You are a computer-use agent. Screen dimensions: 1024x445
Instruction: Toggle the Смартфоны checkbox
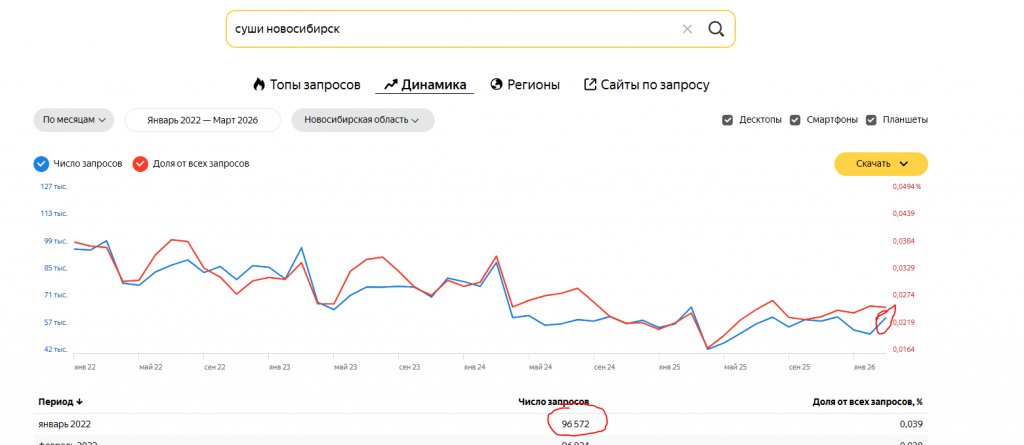tap(795, 120)
